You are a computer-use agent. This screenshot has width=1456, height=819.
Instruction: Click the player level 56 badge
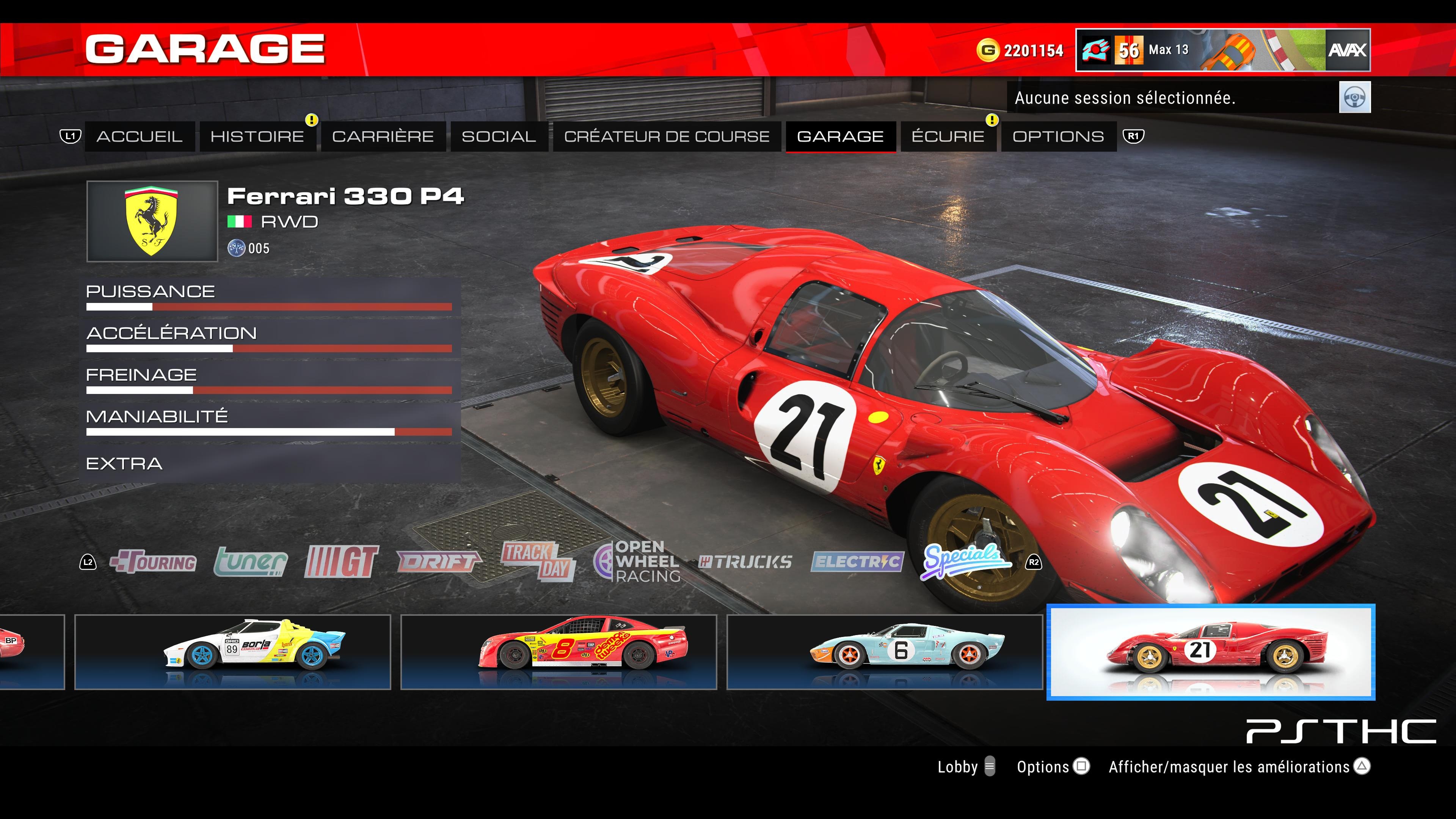tap(1129, 50)
